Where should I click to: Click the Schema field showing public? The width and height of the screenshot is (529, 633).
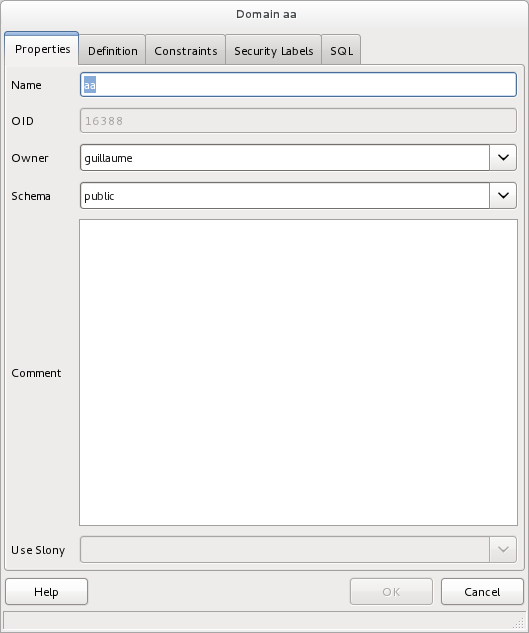pyautogui.click(x=285, y=195)
